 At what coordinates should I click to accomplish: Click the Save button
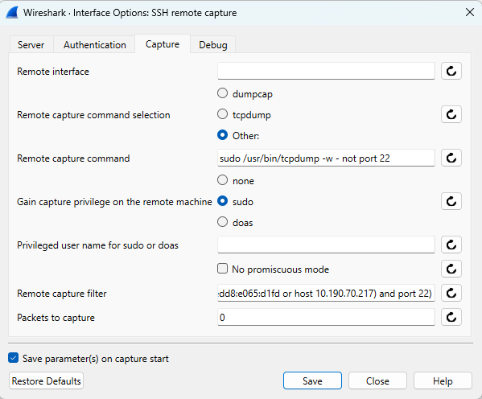312,381
